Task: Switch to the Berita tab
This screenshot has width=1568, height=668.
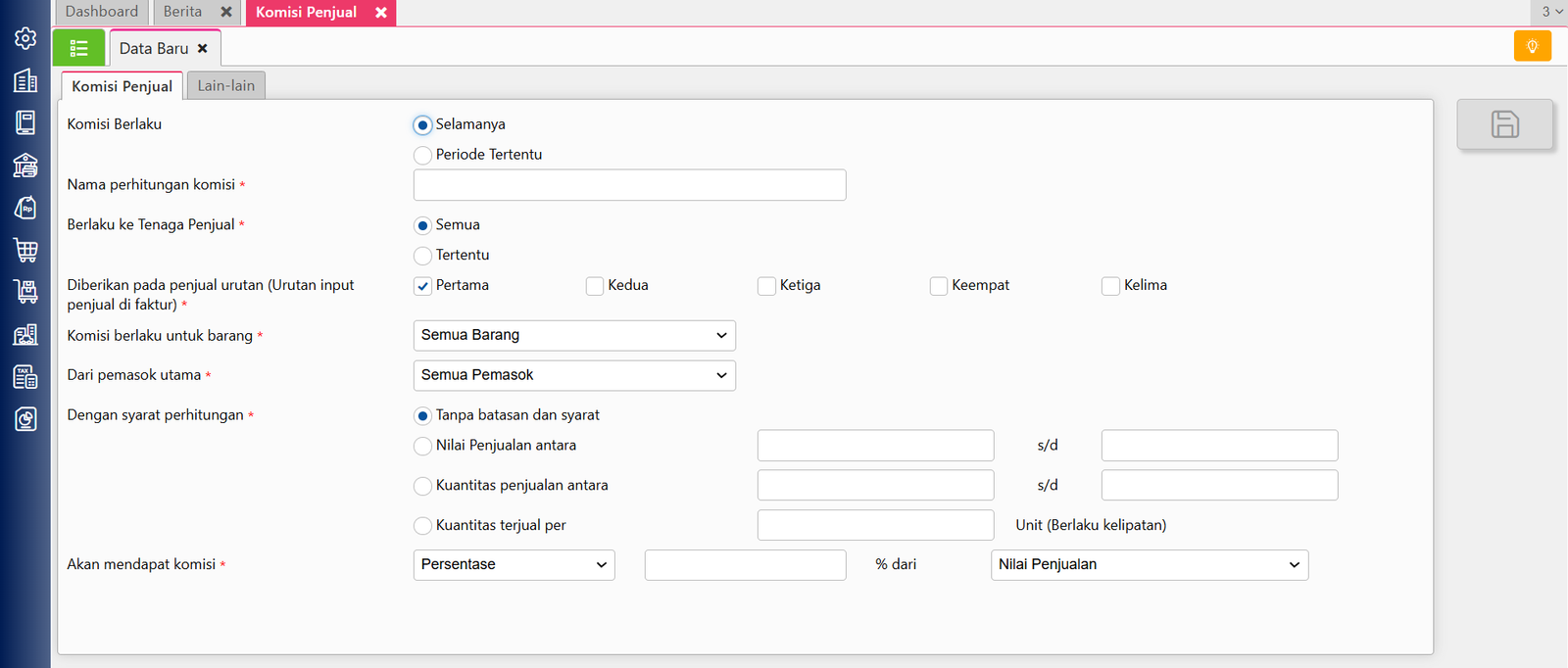Action: click(x=183, y=12)
